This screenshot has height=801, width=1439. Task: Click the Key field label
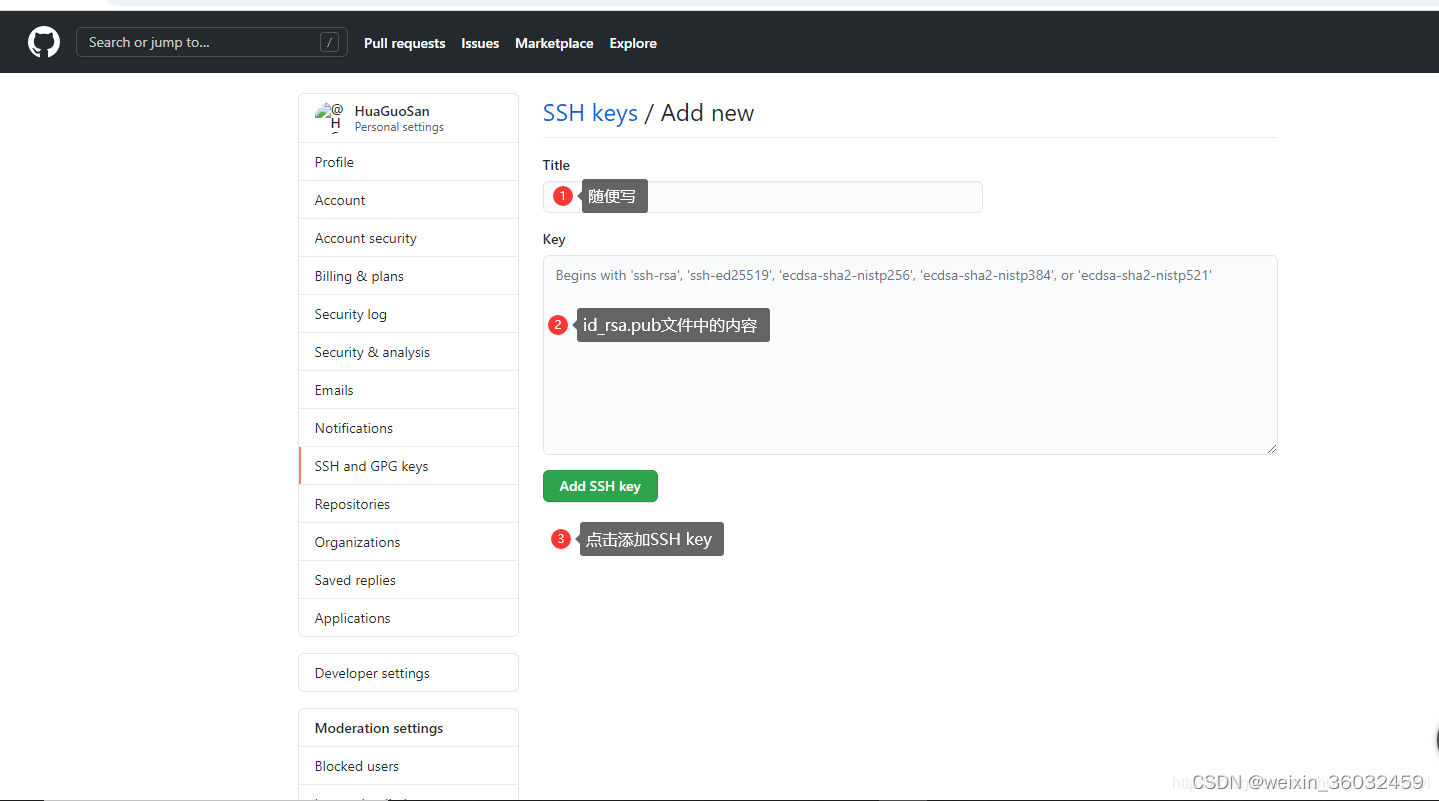[554, 239]
